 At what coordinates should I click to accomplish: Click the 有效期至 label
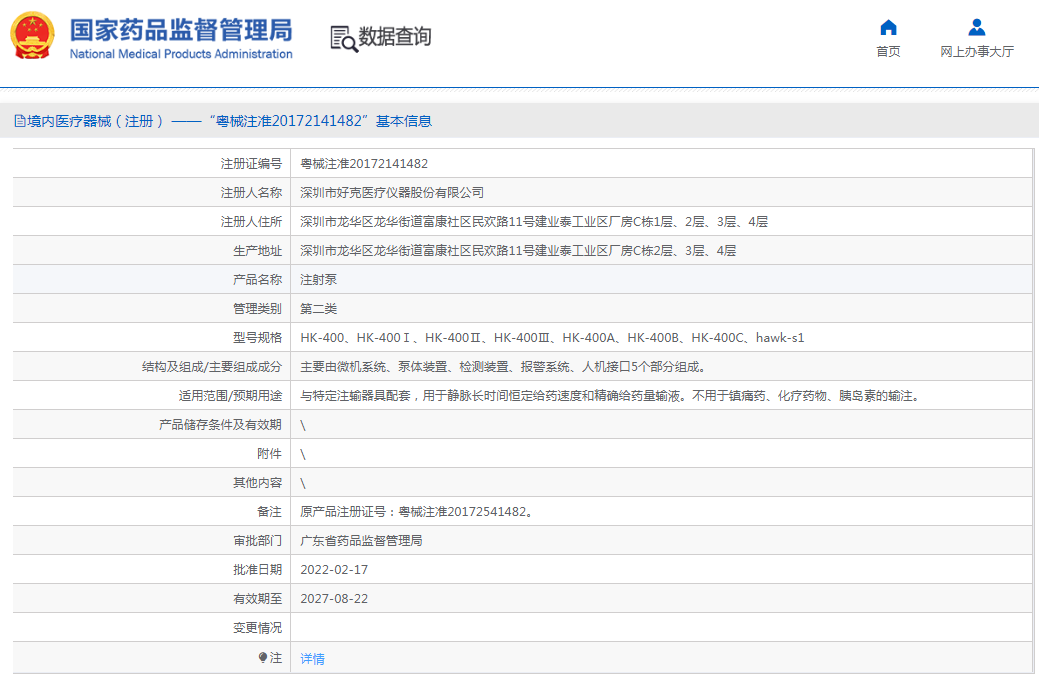point(257,599)
